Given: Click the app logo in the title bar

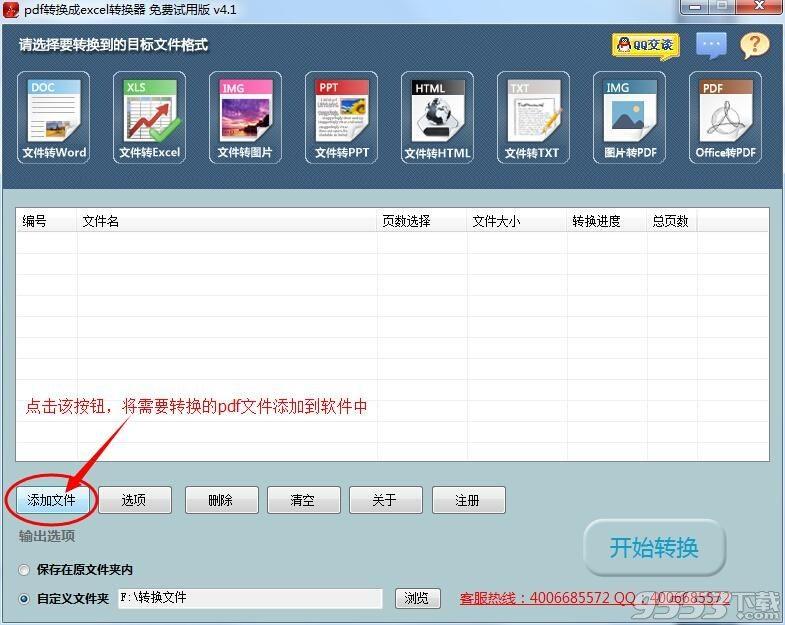Looking at the screenshot, I should [11, 10].
